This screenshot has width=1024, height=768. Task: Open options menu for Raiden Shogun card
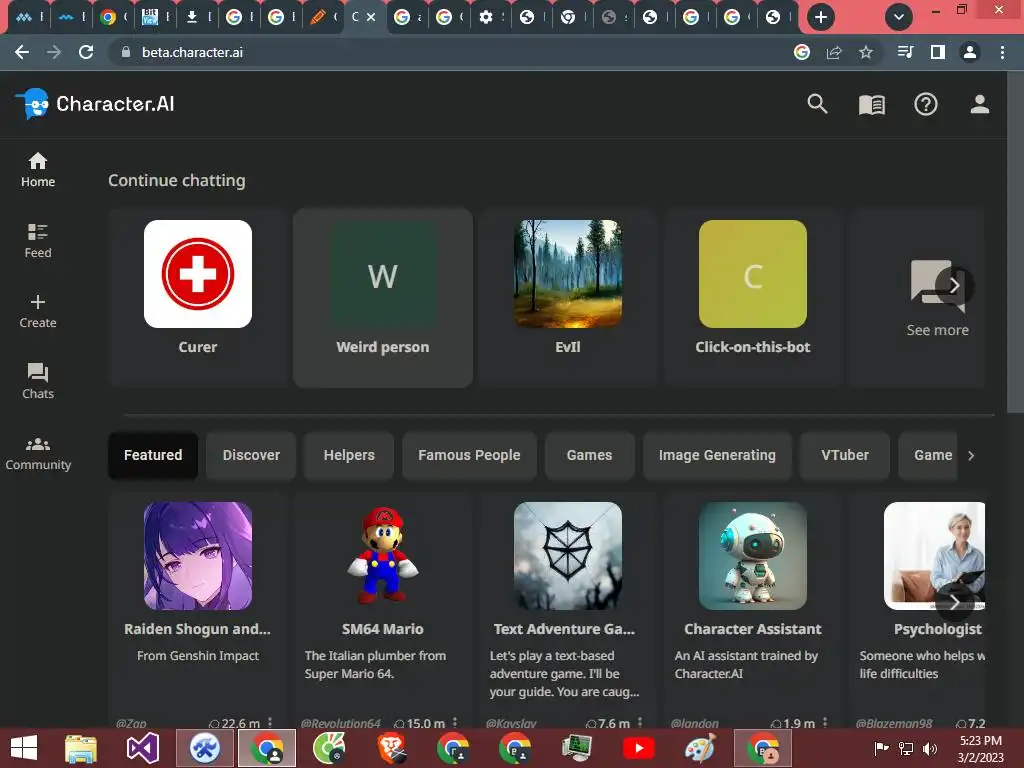click(270, 722)
